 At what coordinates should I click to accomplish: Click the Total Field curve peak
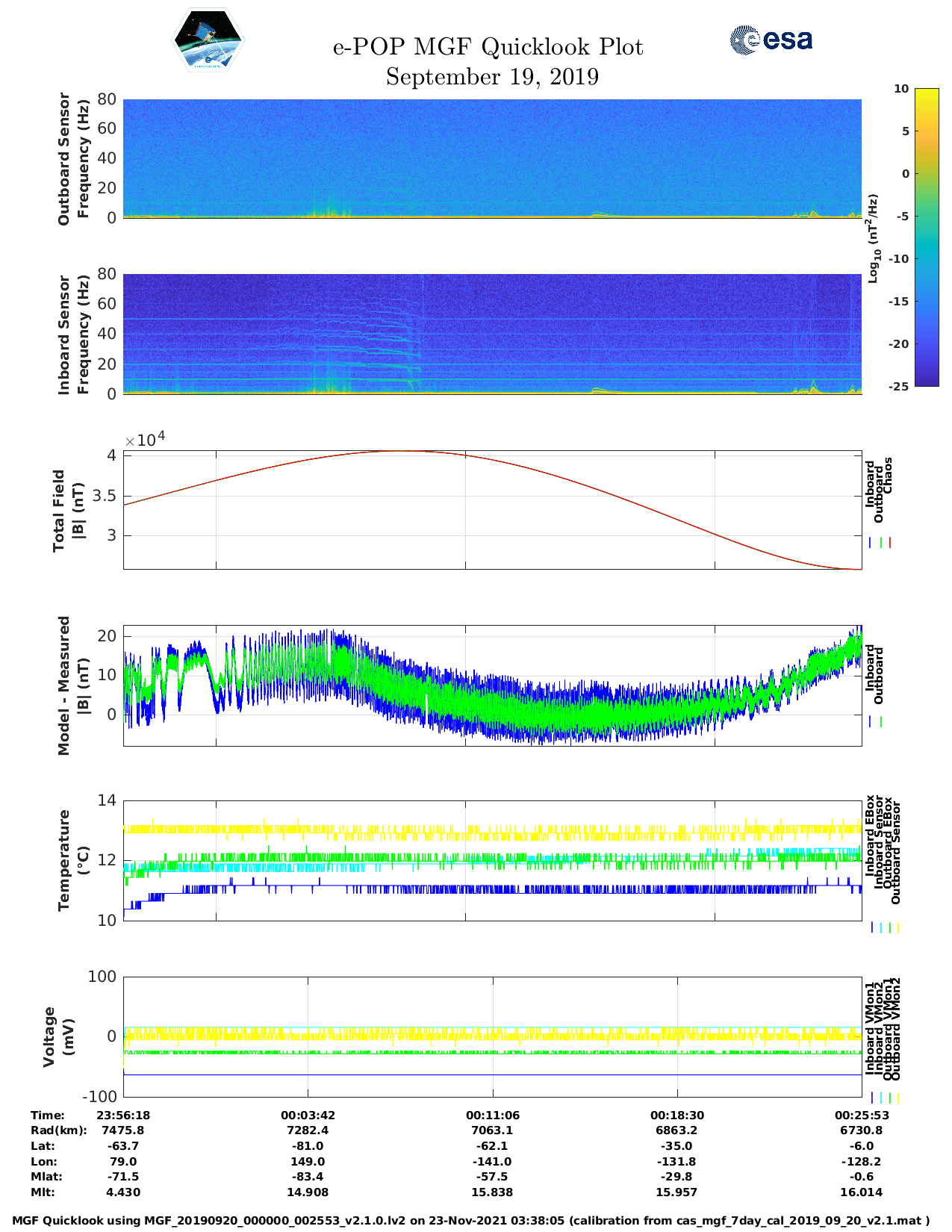click(x=399, y=451)
